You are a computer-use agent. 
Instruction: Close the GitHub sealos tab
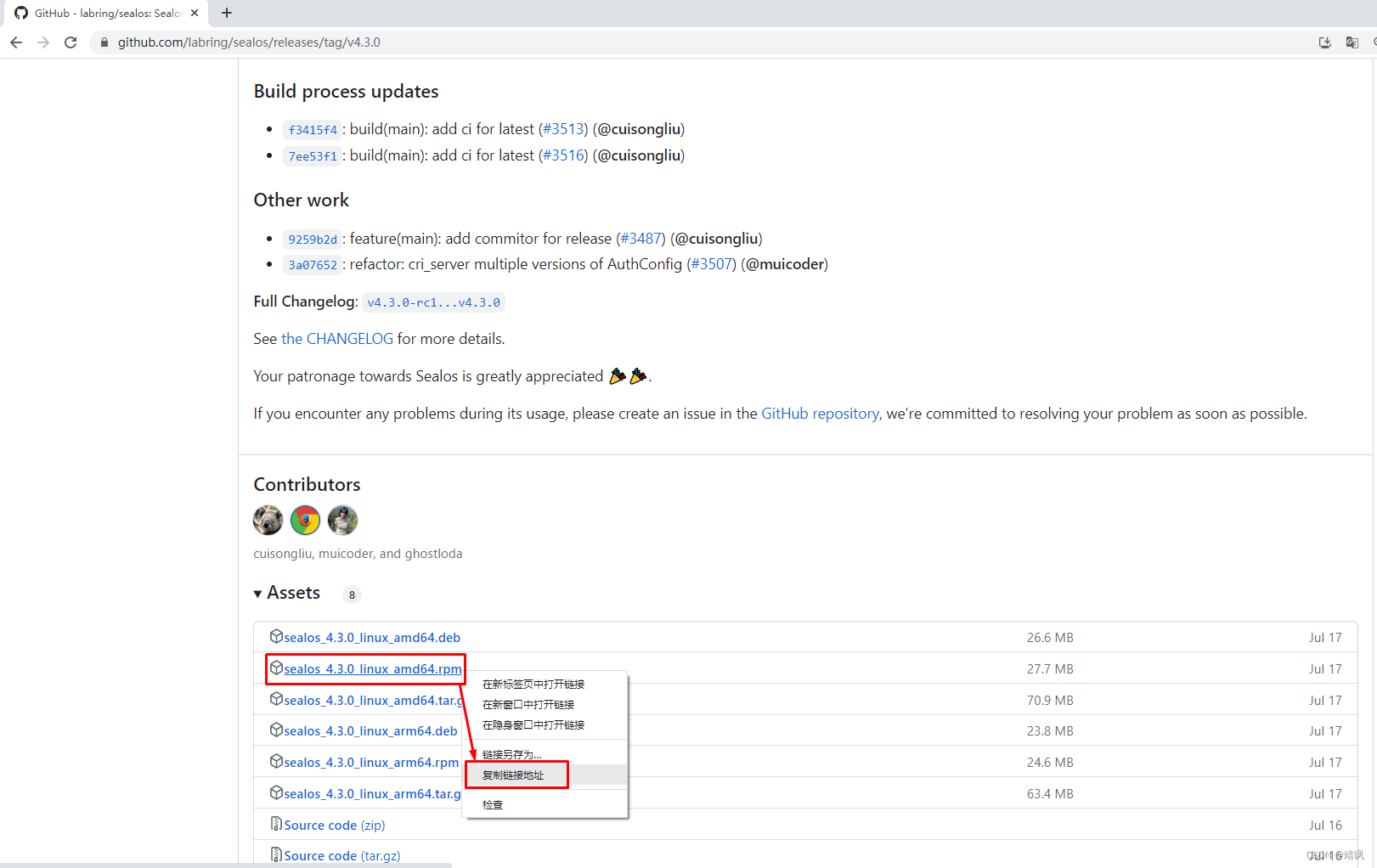pos(195,13)
